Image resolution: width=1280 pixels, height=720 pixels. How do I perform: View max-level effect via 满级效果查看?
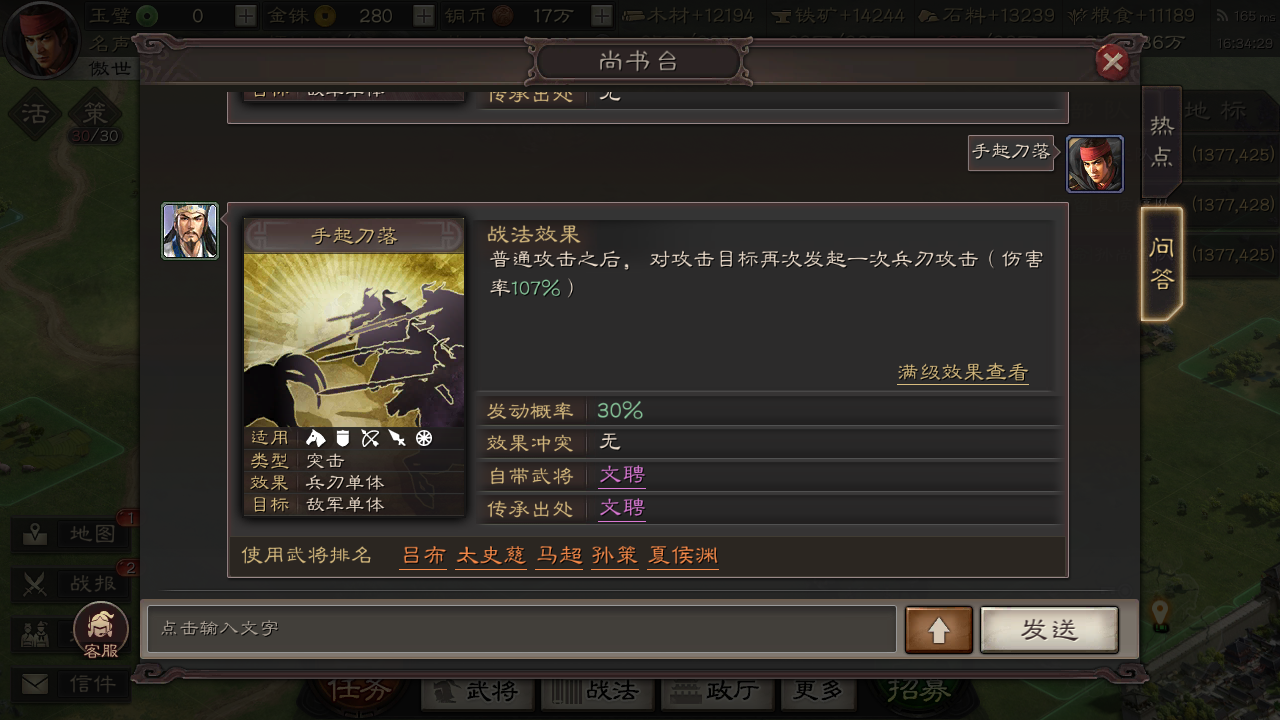(962, 372)
